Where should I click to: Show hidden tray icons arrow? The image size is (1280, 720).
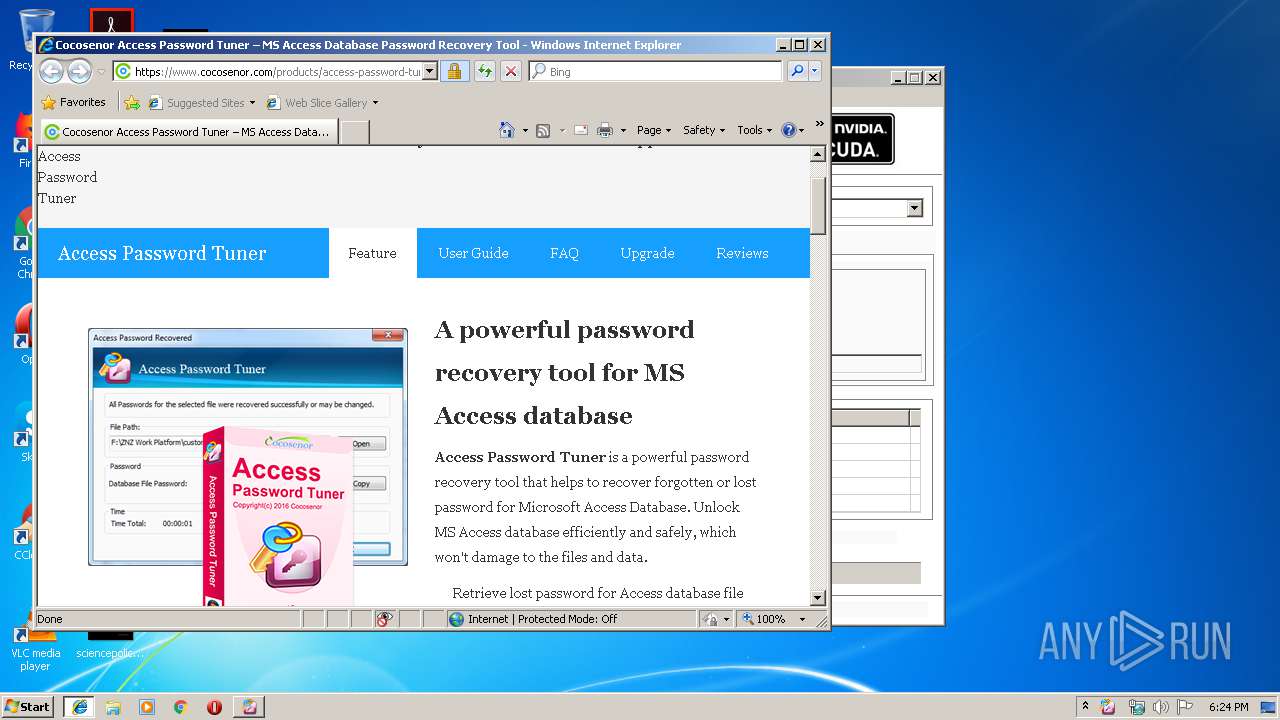click(1085, 706)
